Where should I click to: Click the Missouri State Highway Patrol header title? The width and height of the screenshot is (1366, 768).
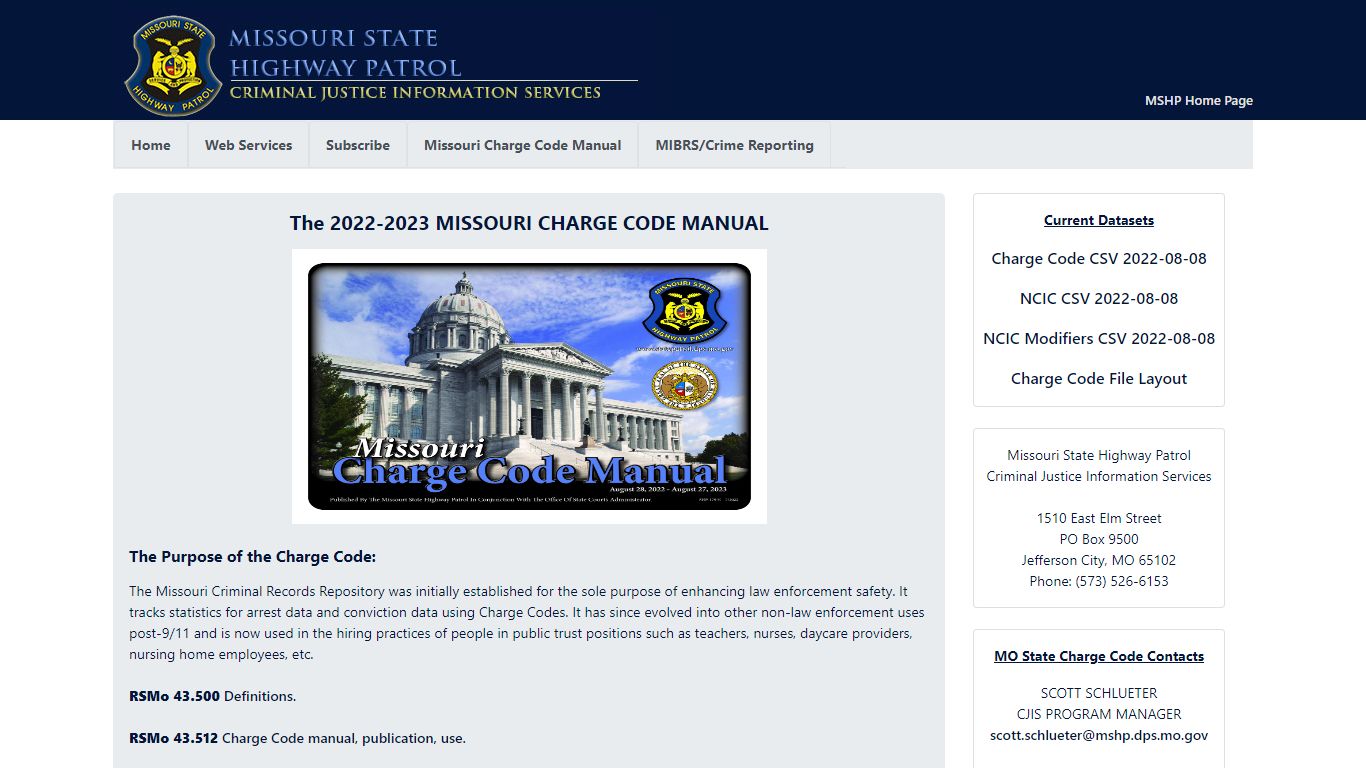(x=345, y=53)
